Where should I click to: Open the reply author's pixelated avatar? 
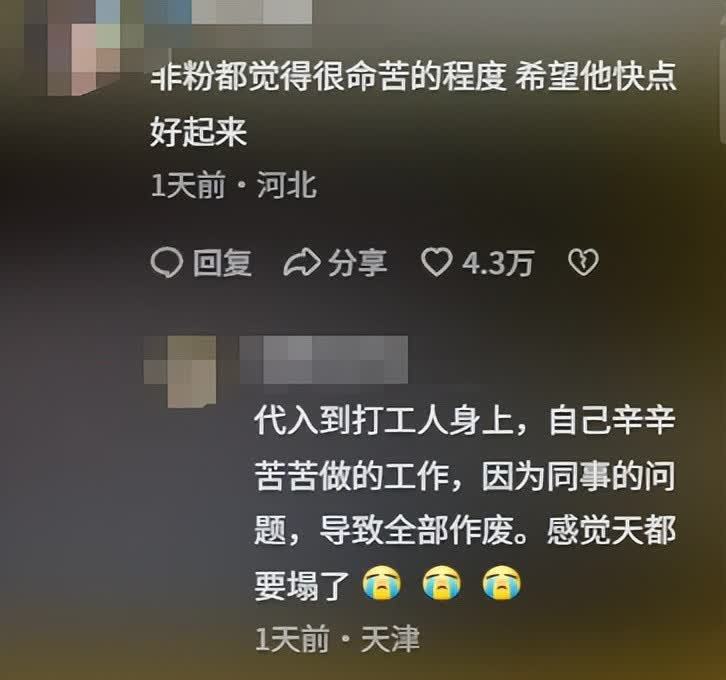pos(181,372)
